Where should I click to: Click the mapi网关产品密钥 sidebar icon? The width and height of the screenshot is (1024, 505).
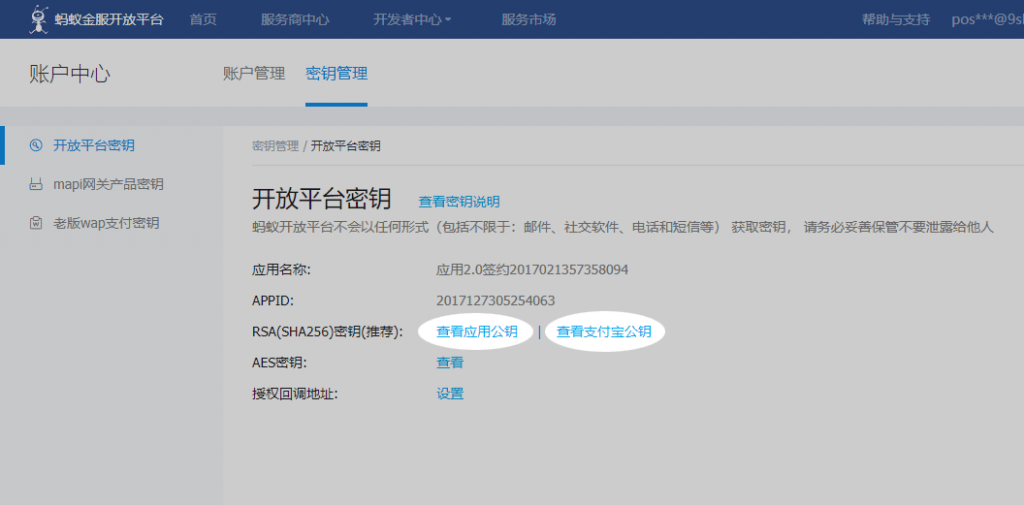tap(36, 184)
